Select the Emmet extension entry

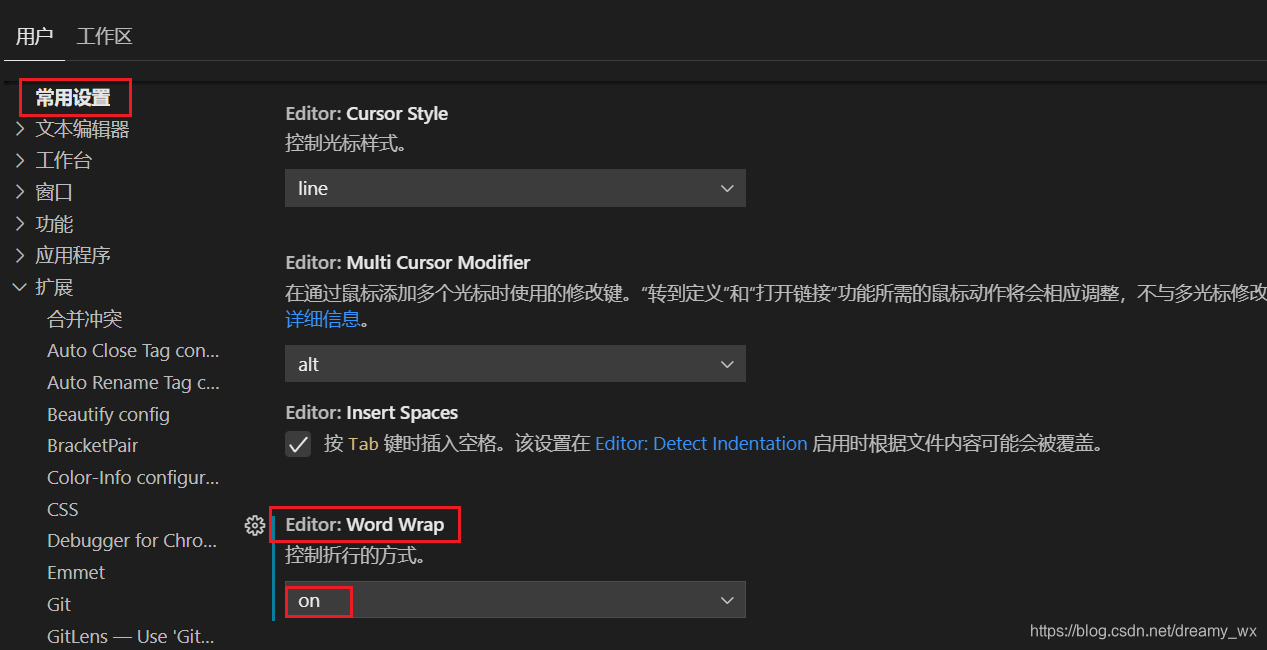pyautogui.click(x=76, y=573)
